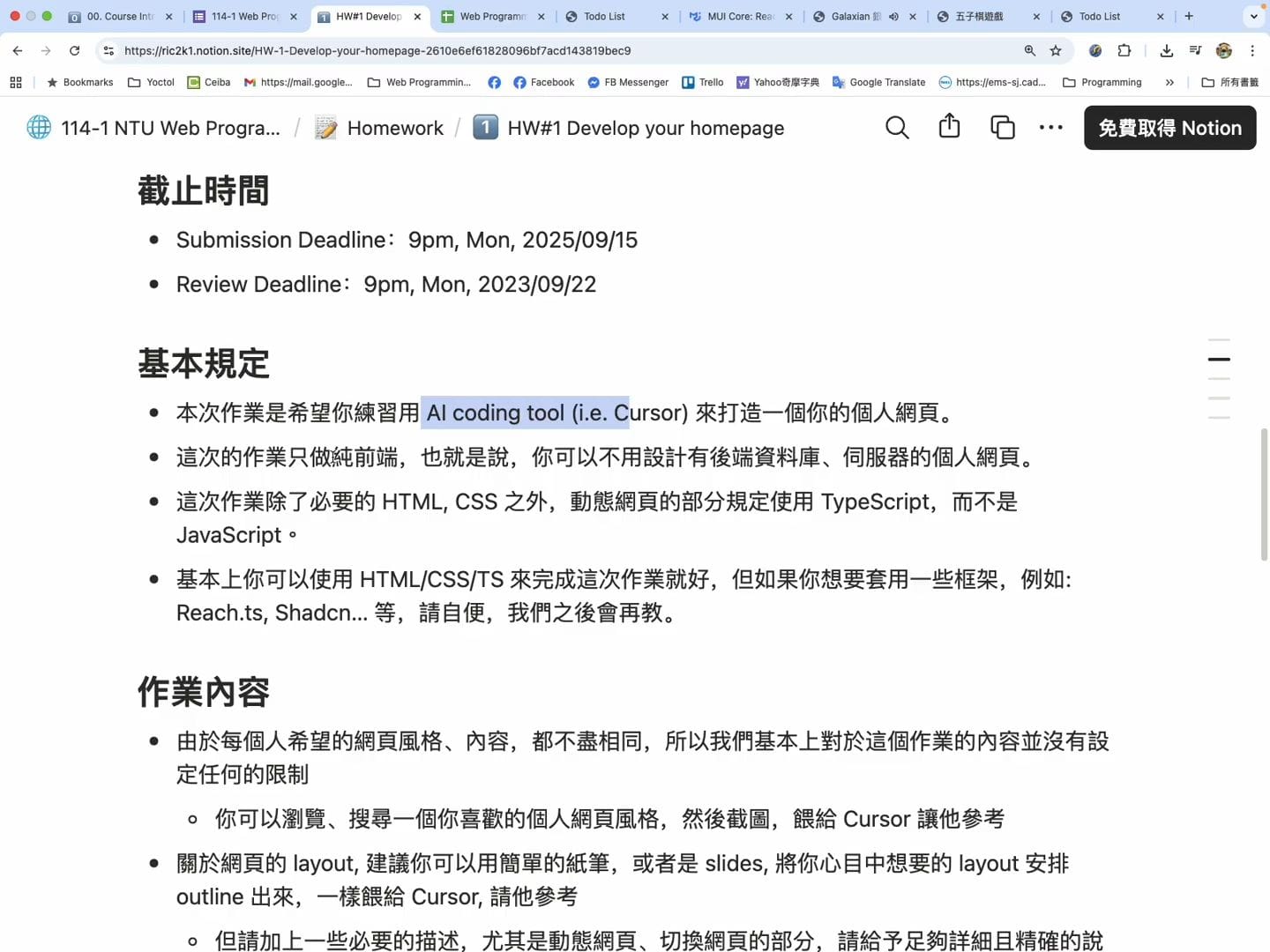Open the share page icon
Image resolution: width=1270 pixels, height=952 pixels.
click(949, 127)
